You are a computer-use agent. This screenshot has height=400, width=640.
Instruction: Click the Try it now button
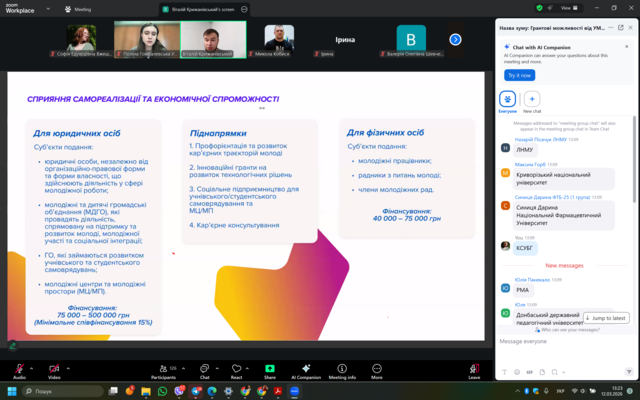click(519, 75)
